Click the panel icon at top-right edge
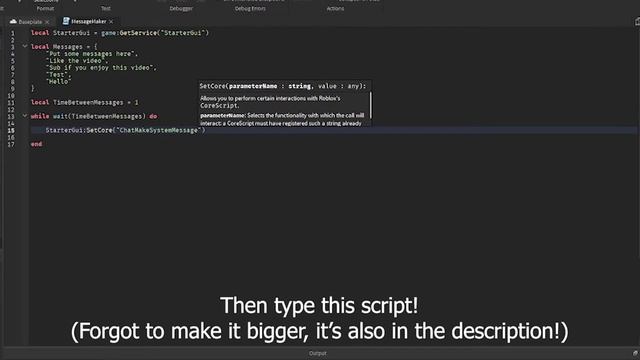 (x=637, y=22)
